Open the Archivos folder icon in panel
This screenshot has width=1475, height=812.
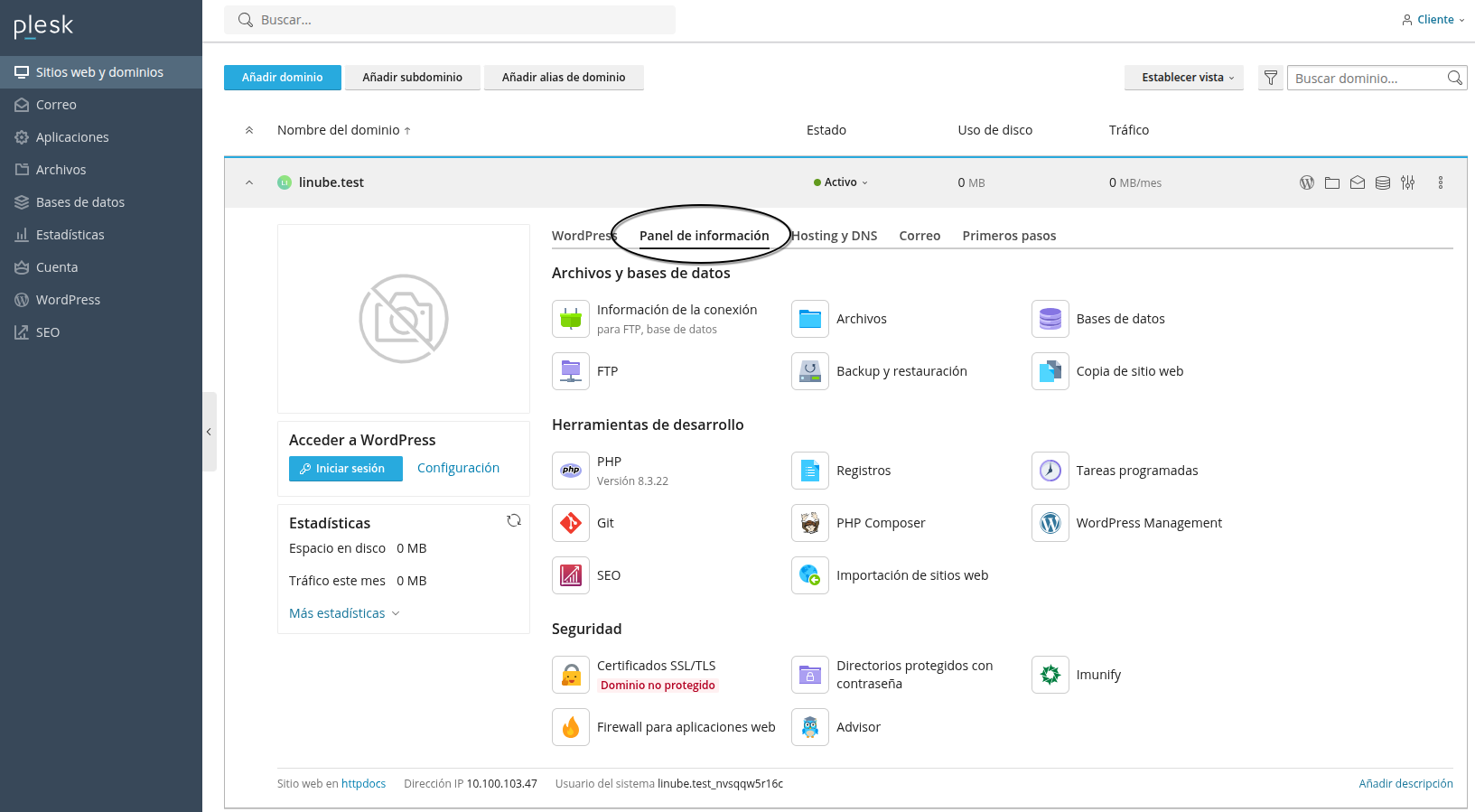[x=810, y=319]
